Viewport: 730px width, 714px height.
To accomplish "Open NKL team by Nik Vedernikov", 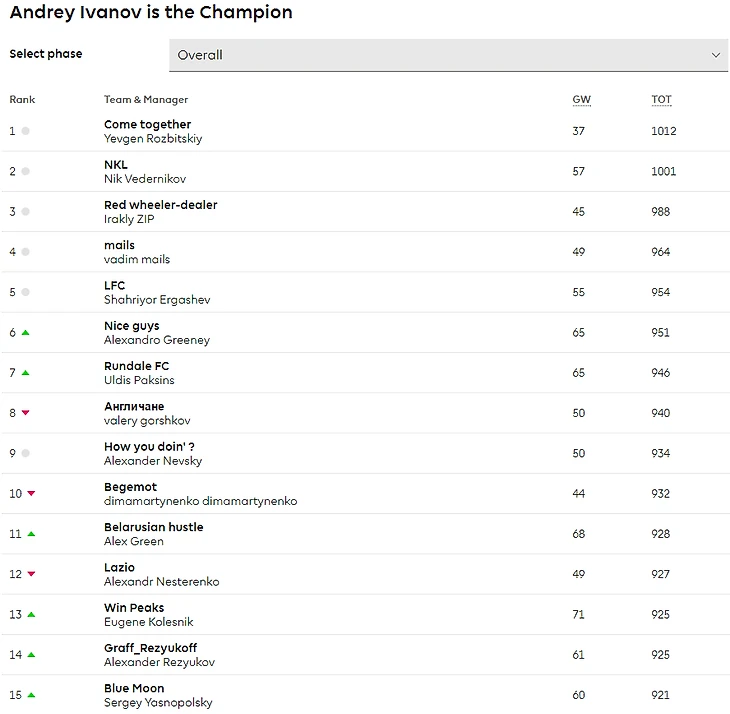I will [x=116, y=165].
